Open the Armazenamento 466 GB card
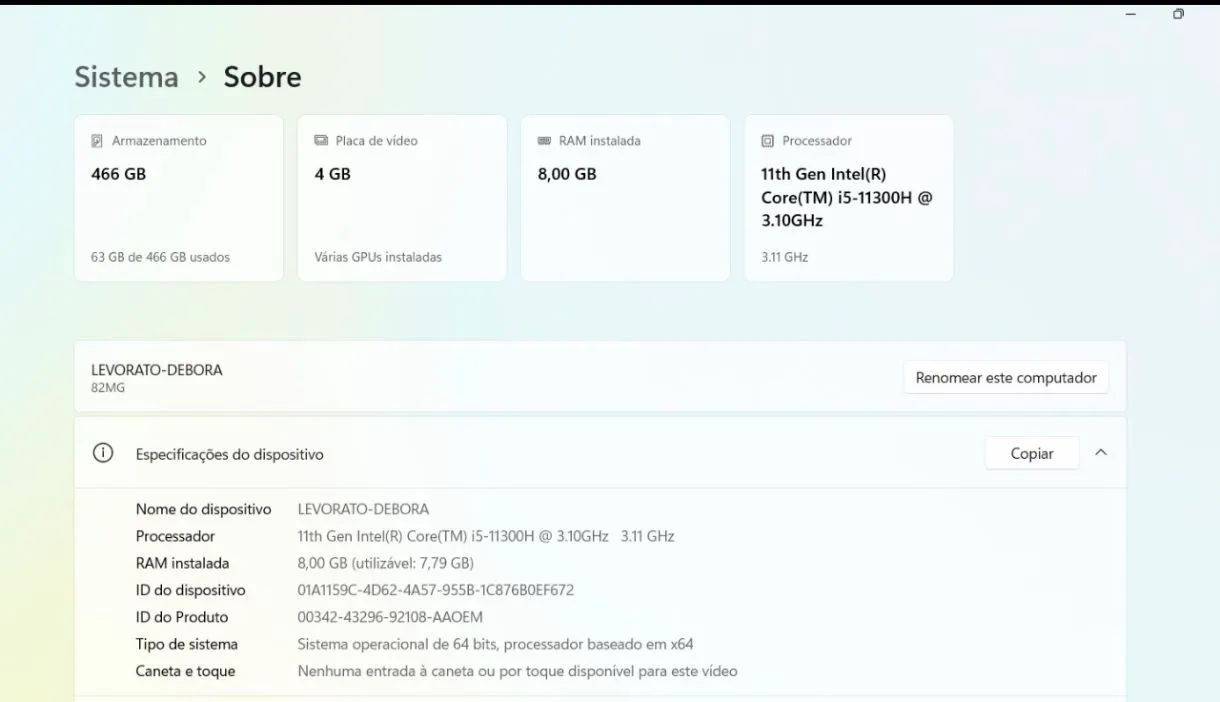 [179, 198]
